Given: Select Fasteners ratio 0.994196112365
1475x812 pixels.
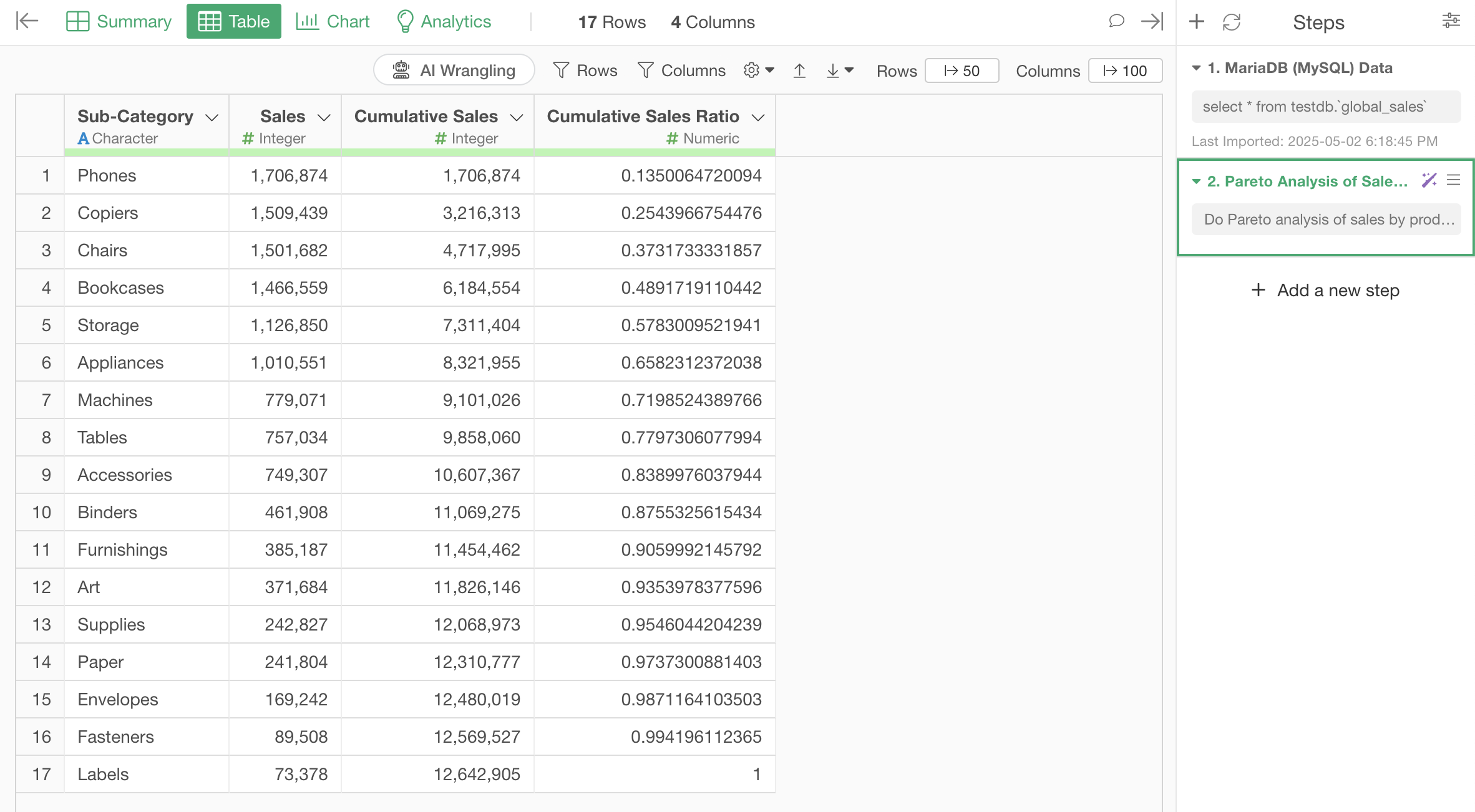Looking at the screenshot, I should 655,737.
